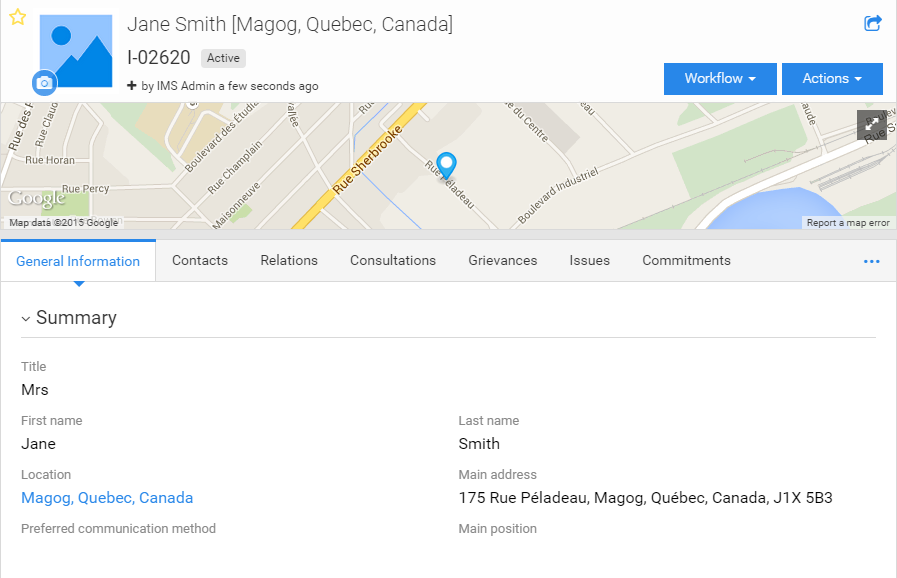Image resolution: width=897 pixels, height=578 pixels.
Task: Mark record as favorite with star icon
Action: point(18,17)
